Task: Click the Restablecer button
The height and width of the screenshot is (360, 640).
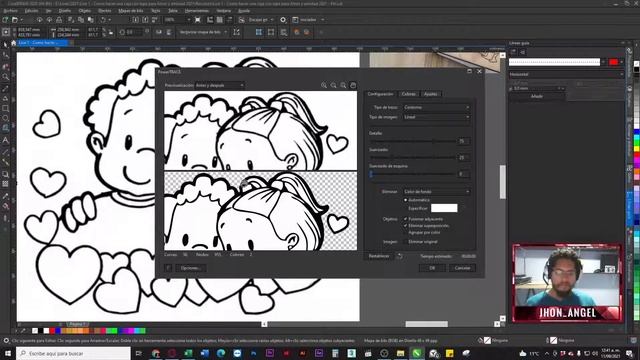Action: [379, 256]
